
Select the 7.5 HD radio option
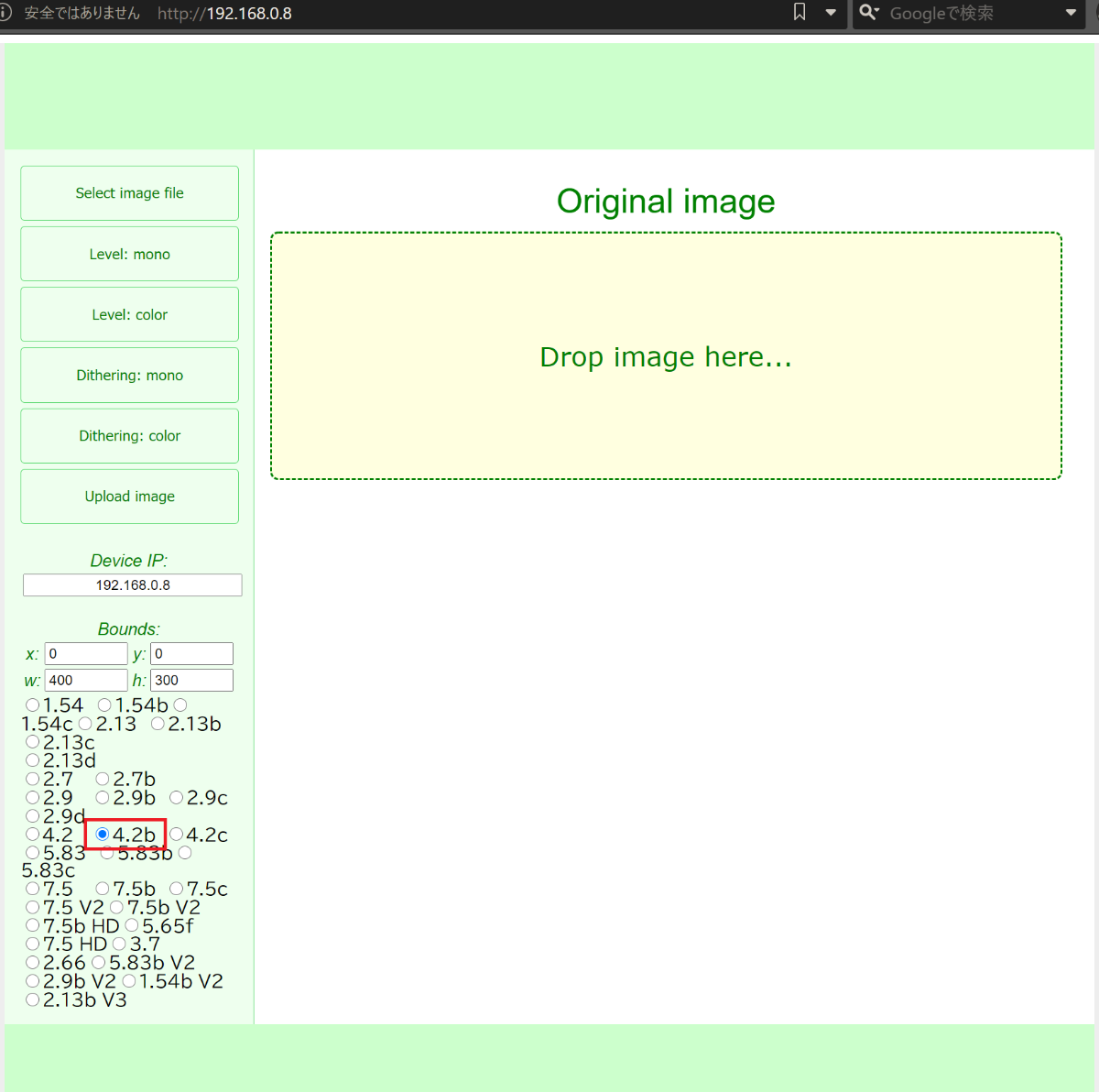[33, 944]
